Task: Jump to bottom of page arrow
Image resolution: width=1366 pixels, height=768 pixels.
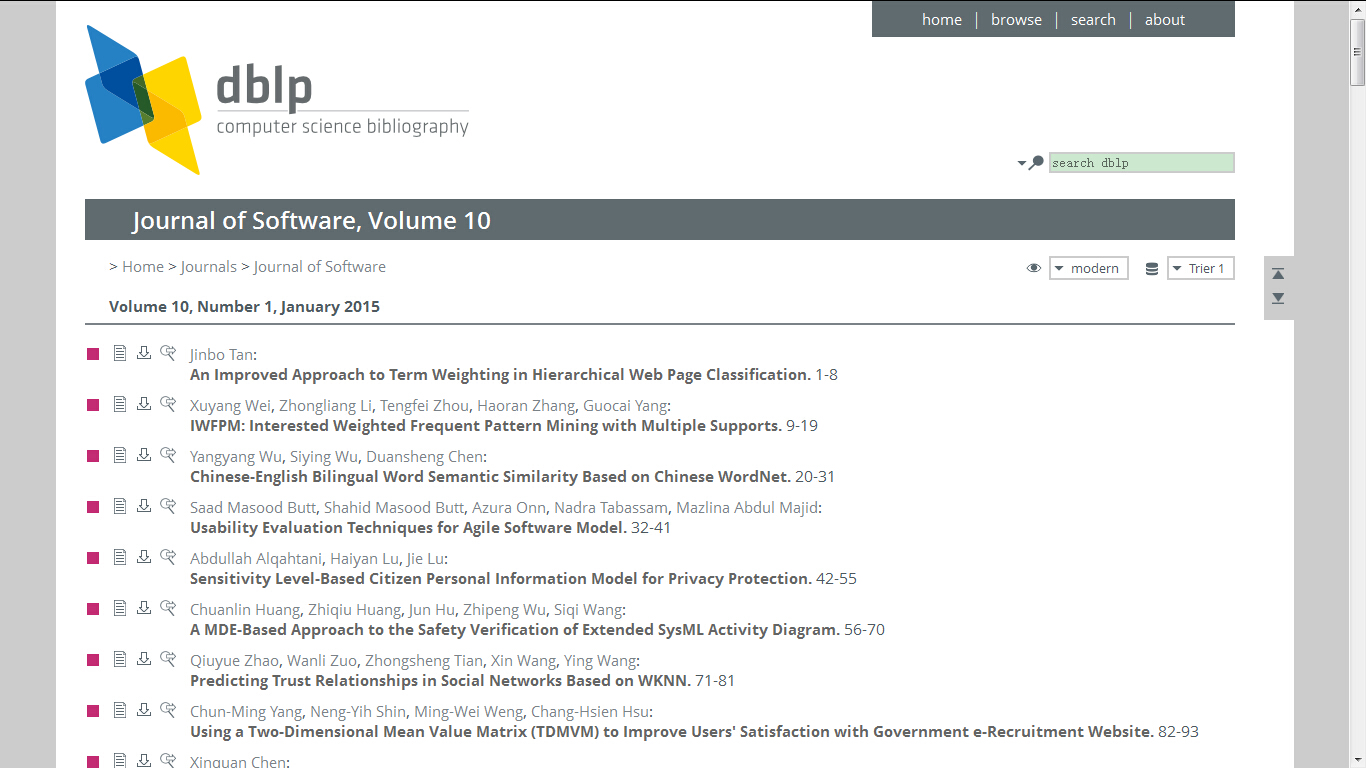Action: point(1278,298)
